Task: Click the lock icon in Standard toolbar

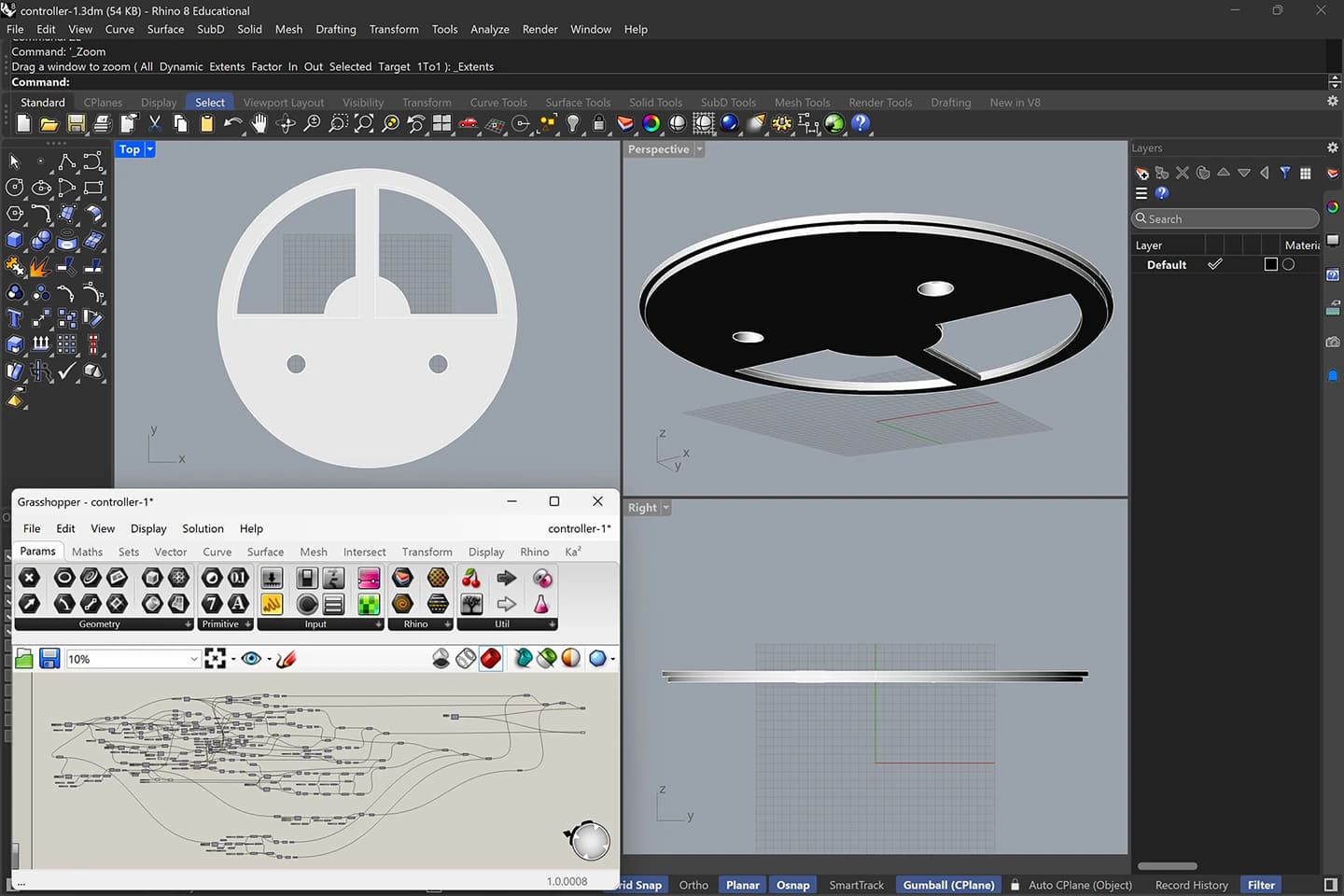Action: [x=599, y=123]
